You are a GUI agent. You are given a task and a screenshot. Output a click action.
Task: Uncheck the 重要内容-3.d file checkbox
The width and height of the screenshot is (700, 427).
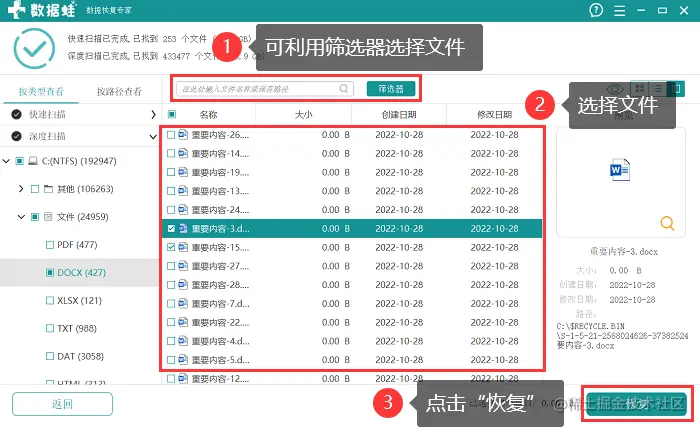(x=171, y=228)
